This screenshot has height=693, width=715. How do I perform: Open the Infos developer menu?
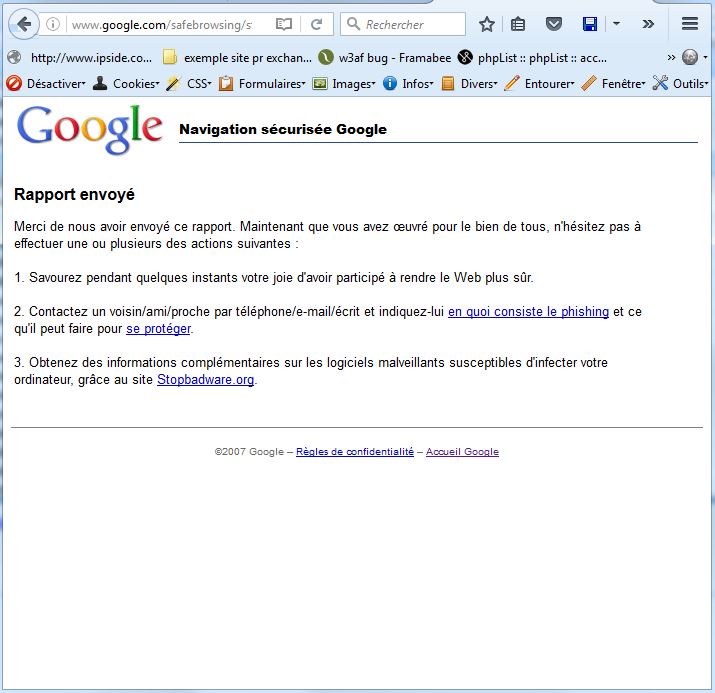coord(408,84)
